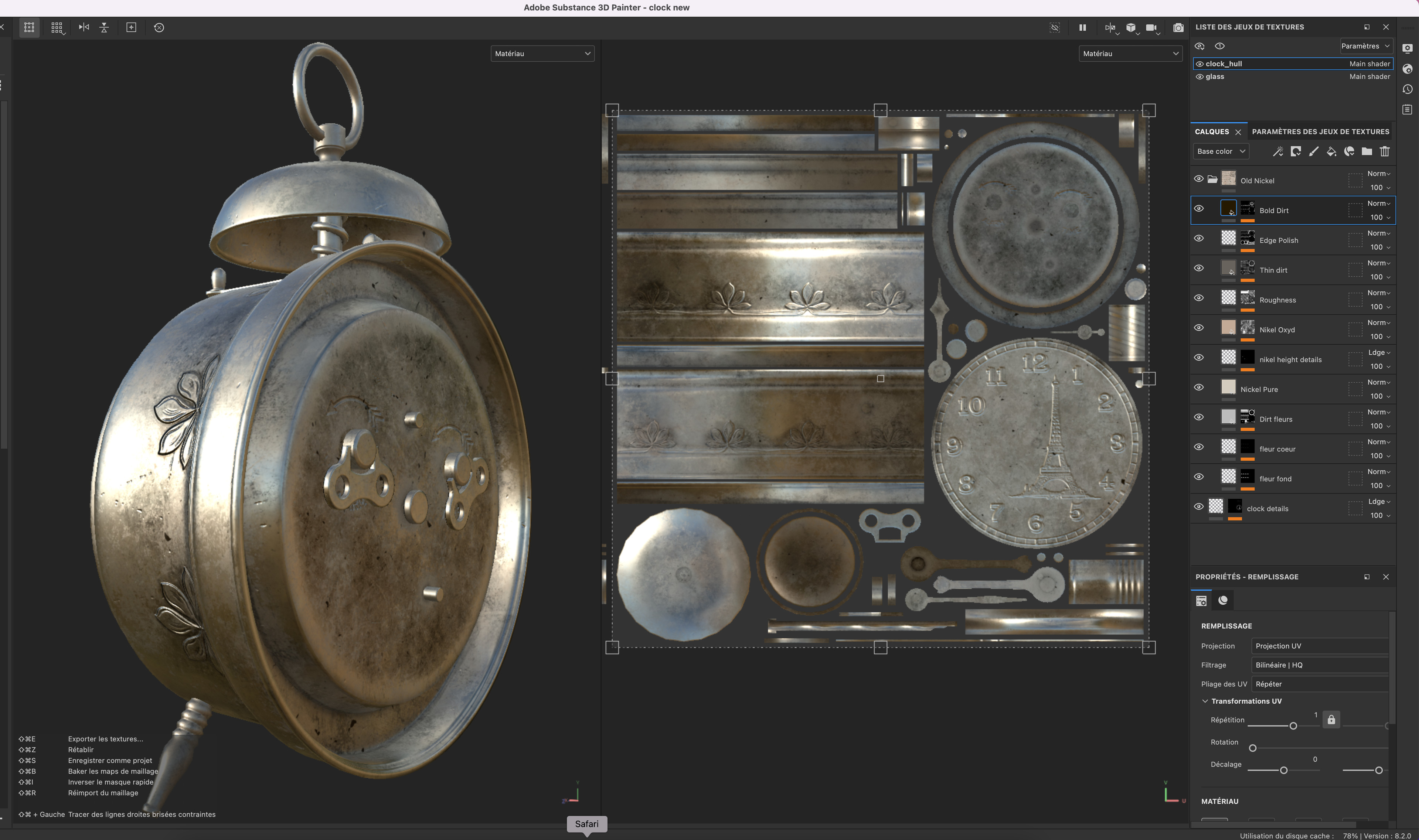Viewport: 1419px width, 840px height.
Task: Open the log panel icon
Action: 1407,110
